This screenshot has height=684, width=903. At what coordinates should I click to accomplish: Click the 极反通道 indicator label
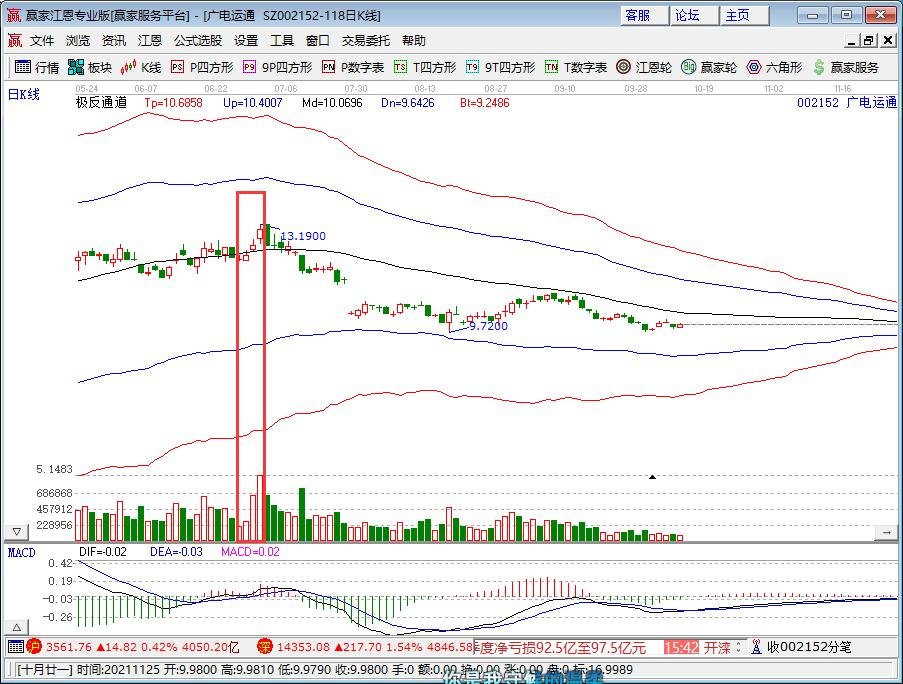(101, 102)
